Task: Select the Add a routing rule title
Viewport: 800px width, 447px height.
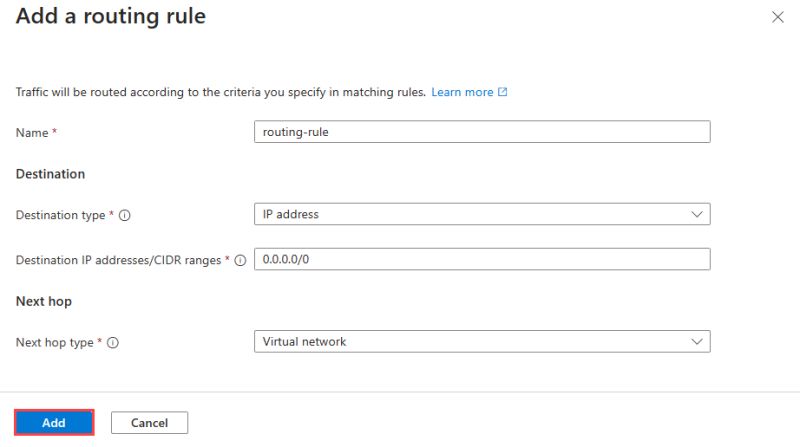Action: click(x=111, y=16)
